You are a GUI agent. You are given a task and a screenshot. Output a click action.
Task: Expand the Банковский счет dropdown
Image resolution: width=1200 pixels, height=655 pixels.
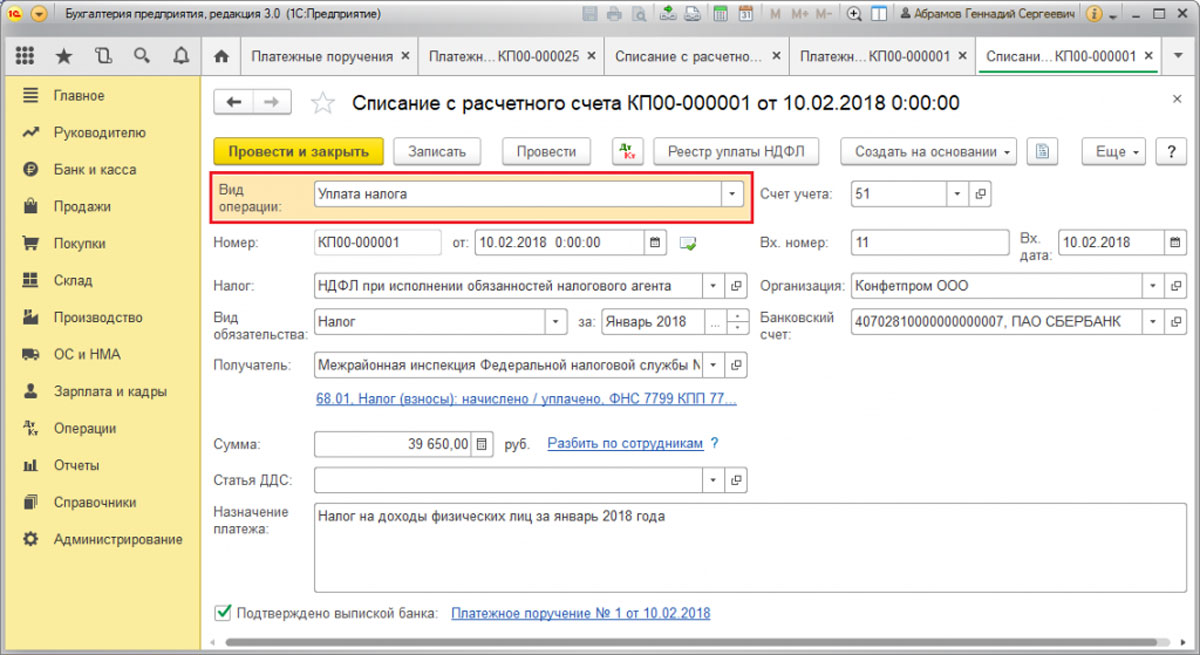pyautogui.click(x=1154, y=322)
